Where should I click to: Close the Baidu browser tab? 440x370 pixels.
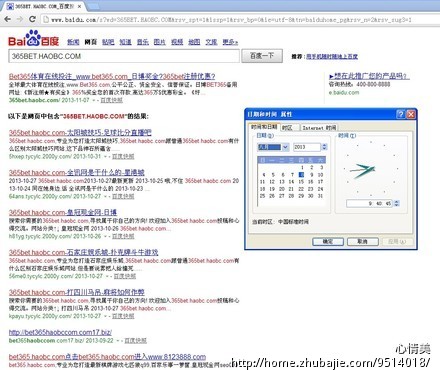[79, 6]
